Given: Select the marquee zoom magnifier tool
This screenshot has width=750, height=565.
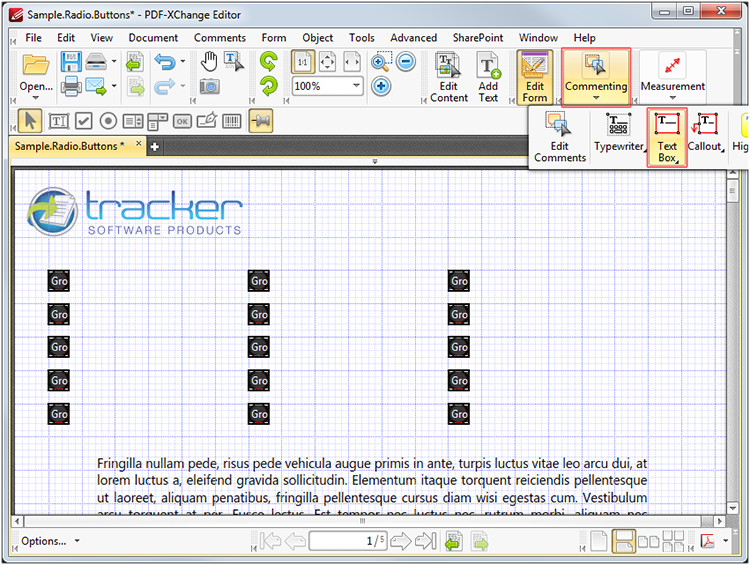Looking at the screenshot, I should click(x=381, y=62).
